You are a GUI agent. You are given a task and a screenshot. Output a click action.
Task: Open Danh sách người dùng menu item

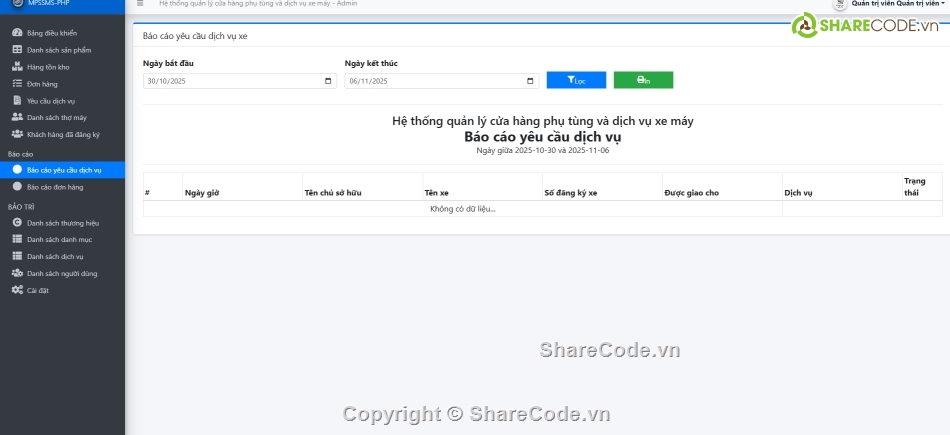62,273
